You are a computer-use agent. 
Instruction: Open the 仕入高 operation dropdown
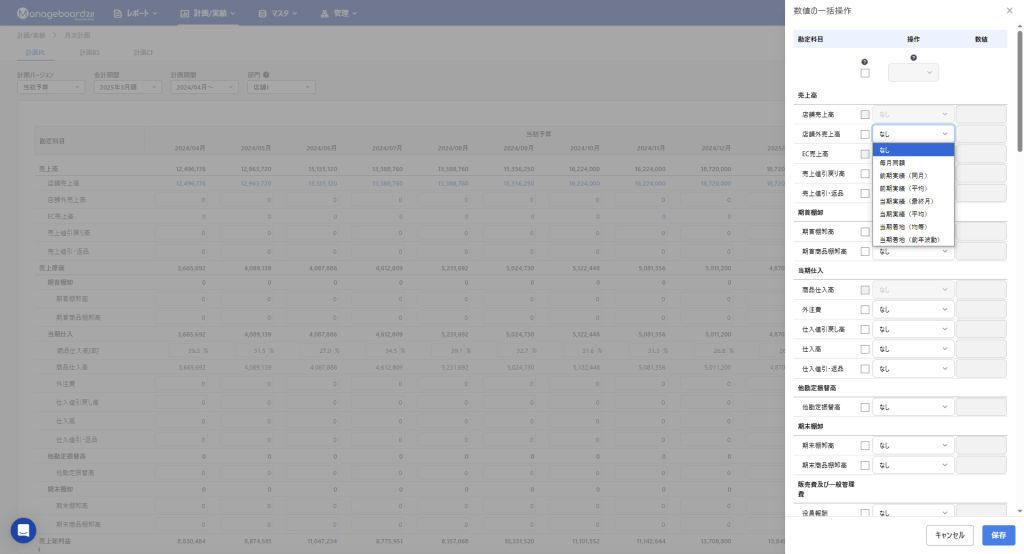click(913, 349)
